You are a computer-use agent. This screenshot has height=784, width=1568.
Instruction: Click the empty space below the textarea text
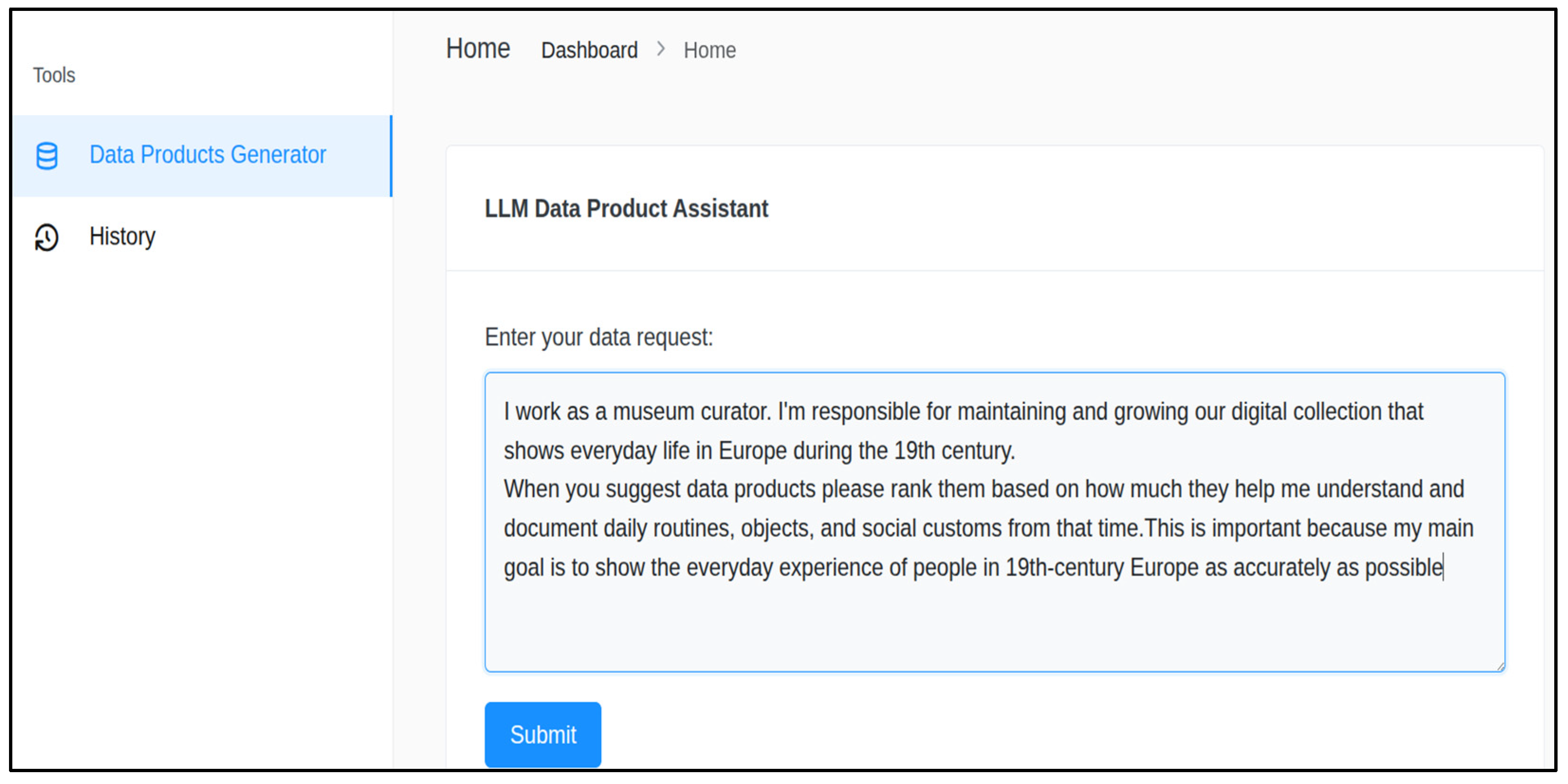click(994, 627)
